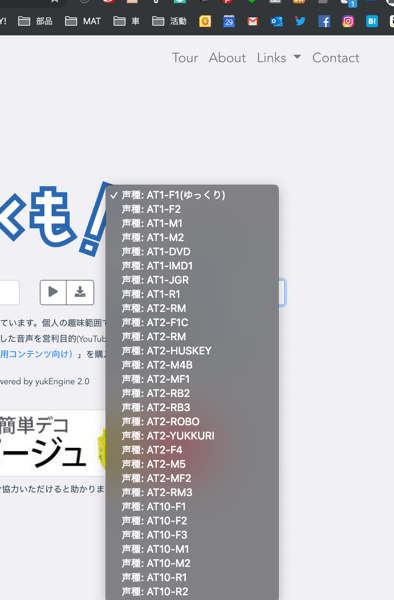Switch voice to AT10-F2

click(x=192, y=521)
